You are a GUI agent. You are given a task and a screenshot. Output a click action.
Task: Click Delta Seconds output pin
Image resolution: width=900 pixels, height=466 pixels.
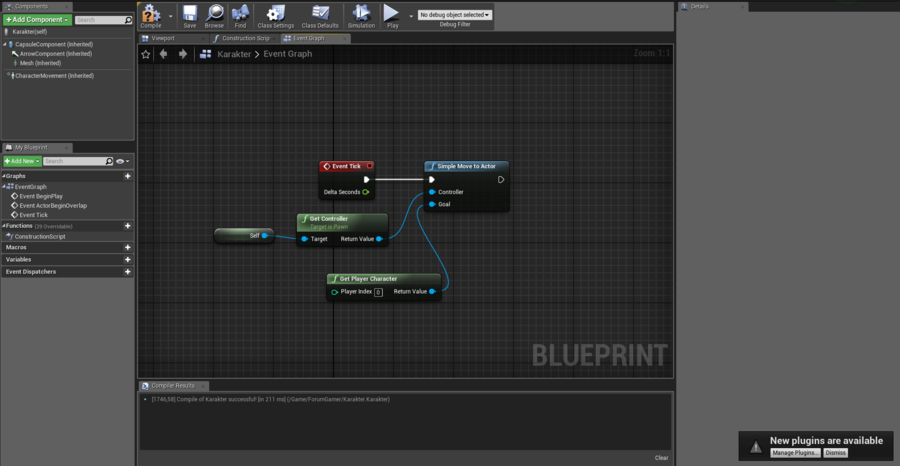click(x=366, y=192)
